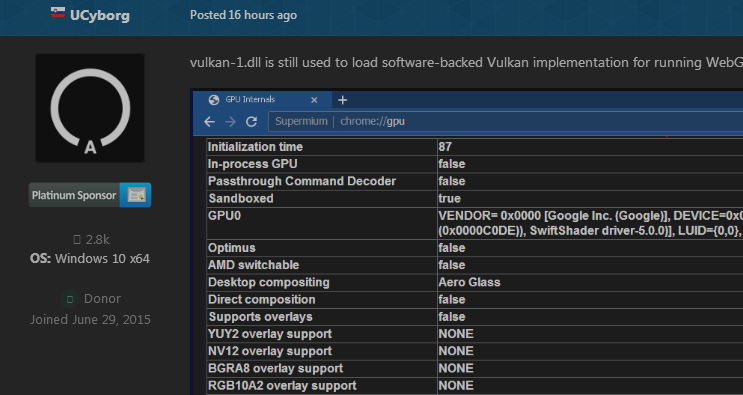Click the Supermium label in the address bar

[301, 121]
